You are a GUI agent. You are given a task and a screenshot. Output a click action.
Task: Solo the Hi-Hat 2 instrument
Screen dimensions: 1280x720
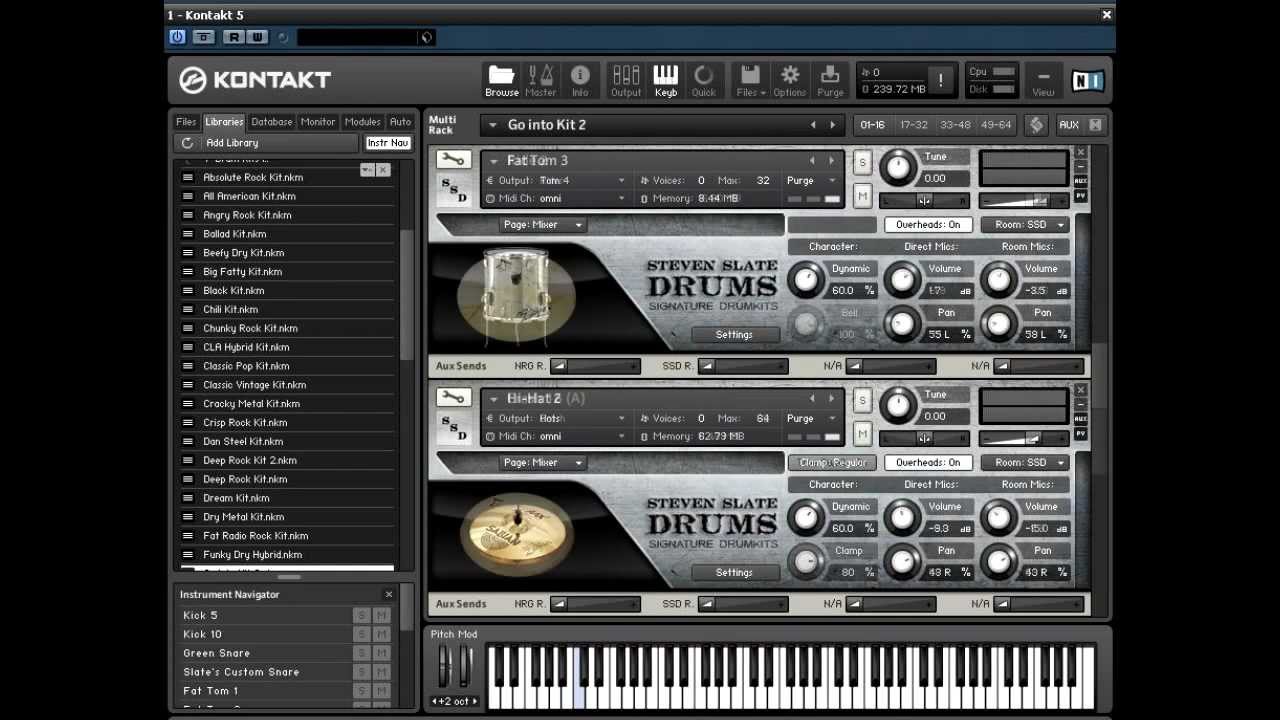[862, 401]
